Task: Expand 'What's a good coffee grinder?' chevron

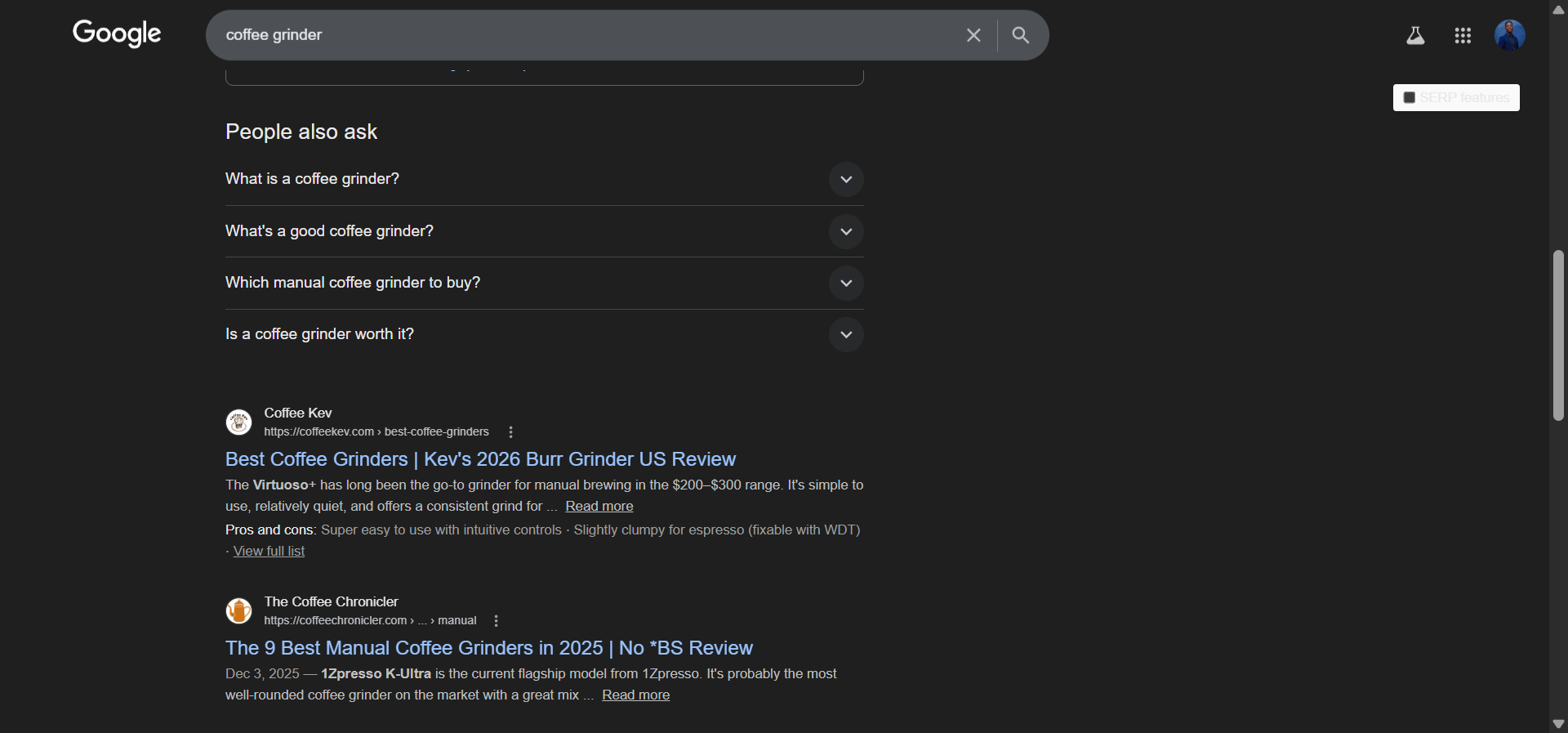Action: pos(846,232)
